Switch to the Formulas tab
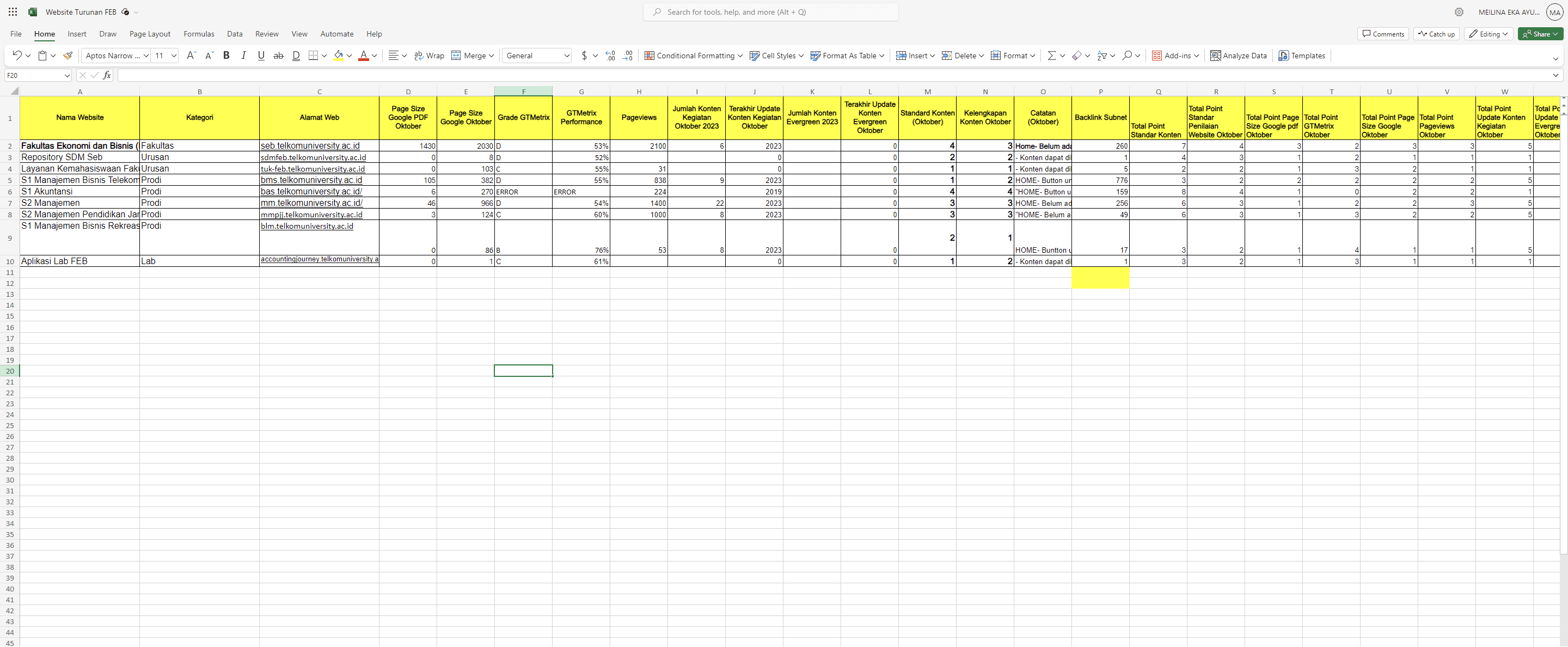 (199, 34)
